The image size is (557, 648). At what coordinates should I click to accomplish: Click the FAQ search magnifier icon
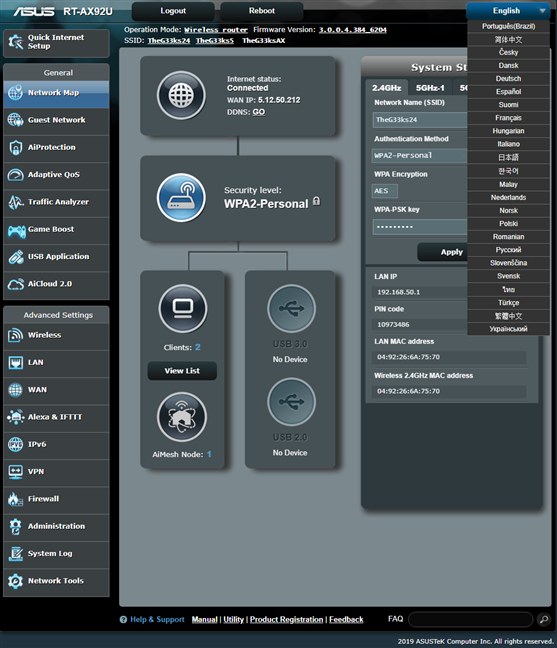[544, 619]
